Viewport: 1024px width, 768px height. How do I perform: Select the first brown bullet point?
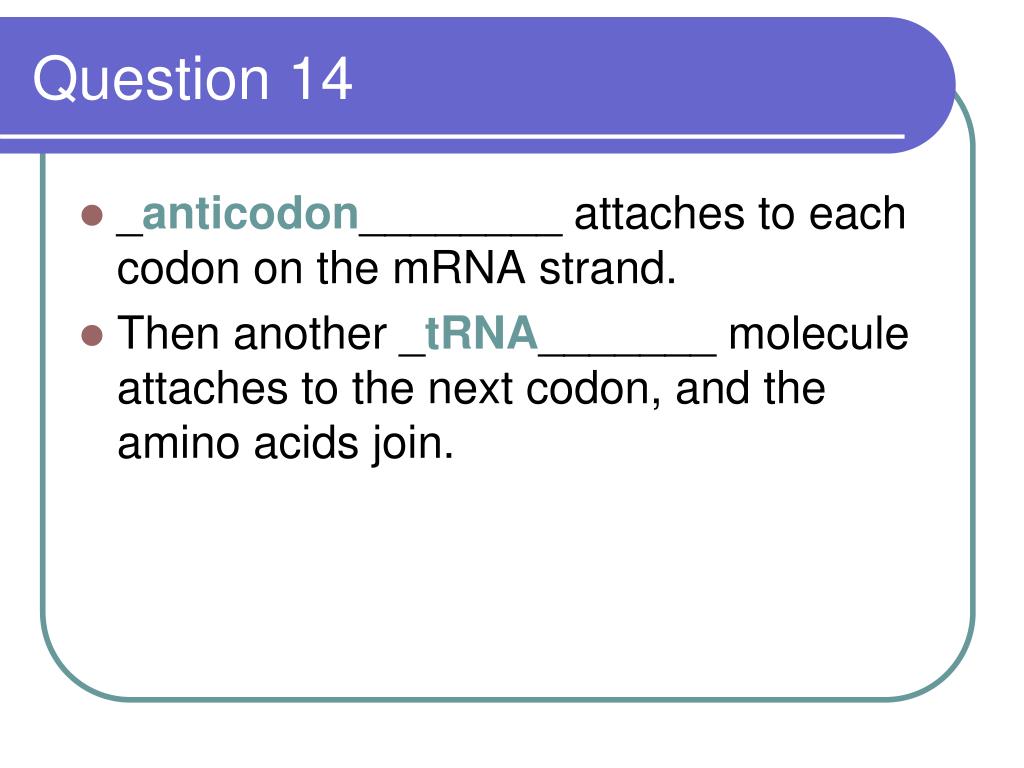(x=92, y=215)
